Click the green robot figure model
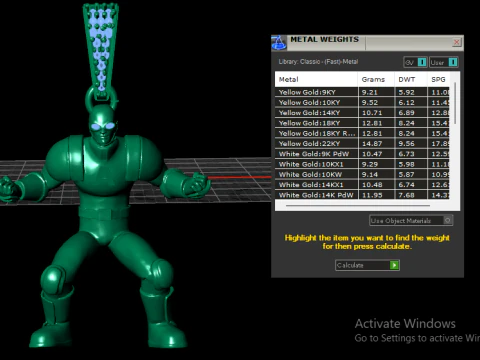The height and width of the screenshot is (360, 480). [105, 227]
